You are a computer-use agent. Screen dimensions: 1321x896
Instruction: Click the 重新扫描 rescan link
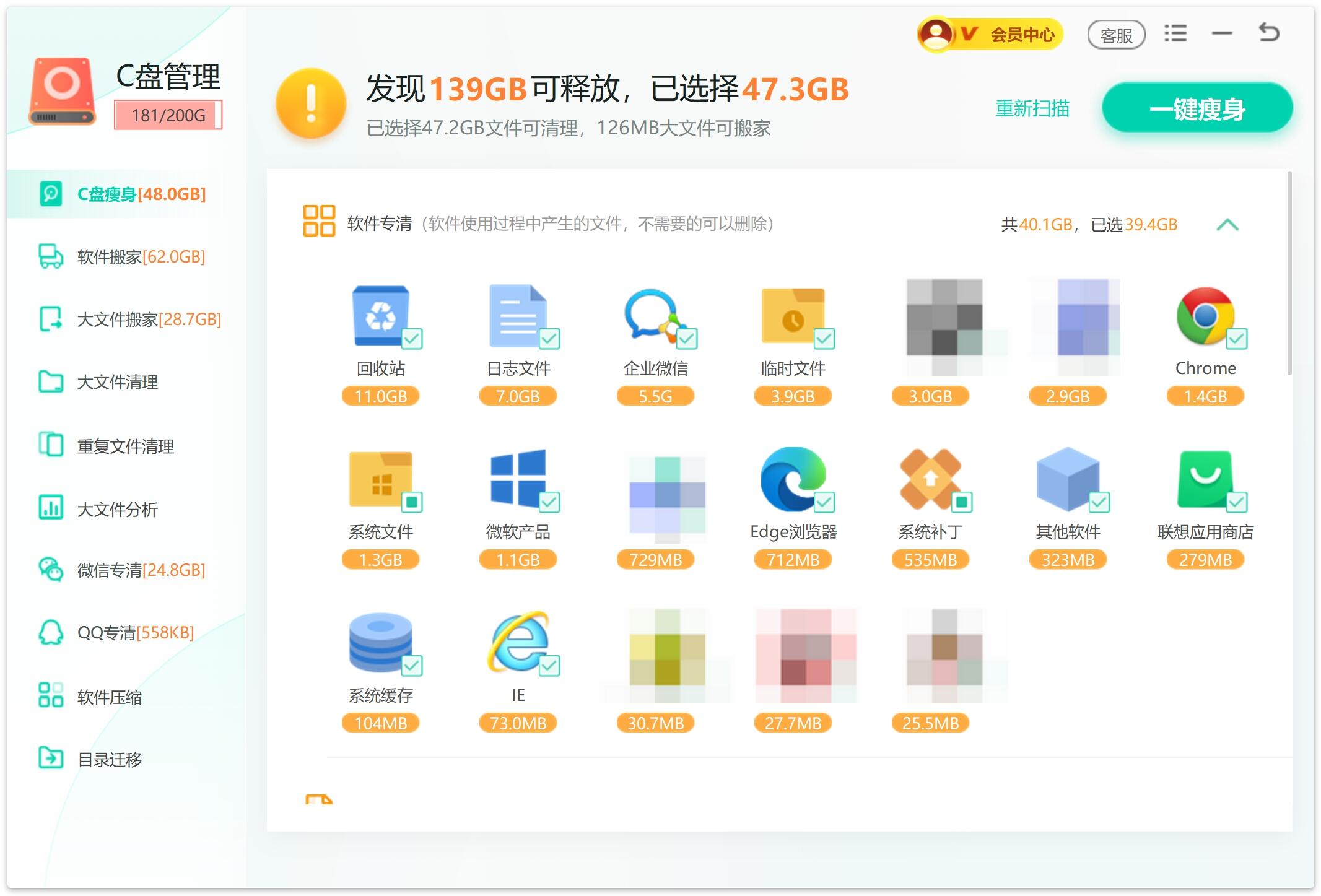pos(1032,108)
